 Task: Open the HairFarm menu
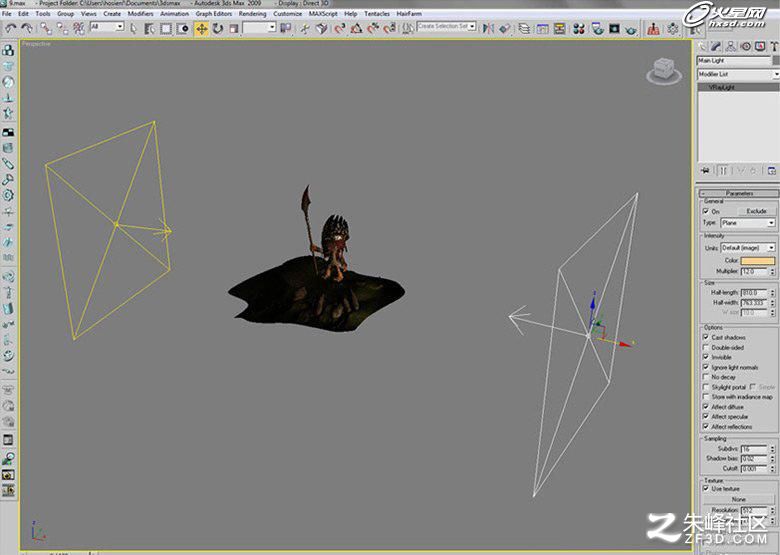click(409, 14)
